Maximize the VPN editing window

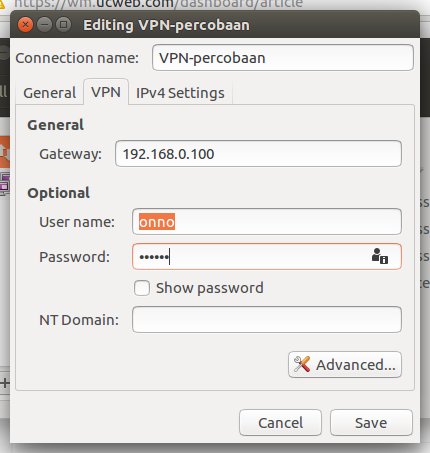coord(63,25)
